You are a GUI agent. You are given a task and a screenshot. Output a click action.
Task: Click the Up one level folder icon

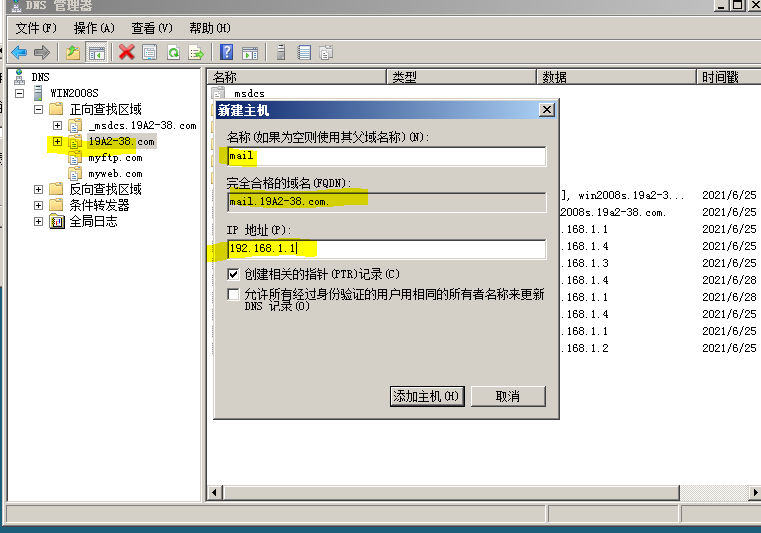(x=73, y=52)
